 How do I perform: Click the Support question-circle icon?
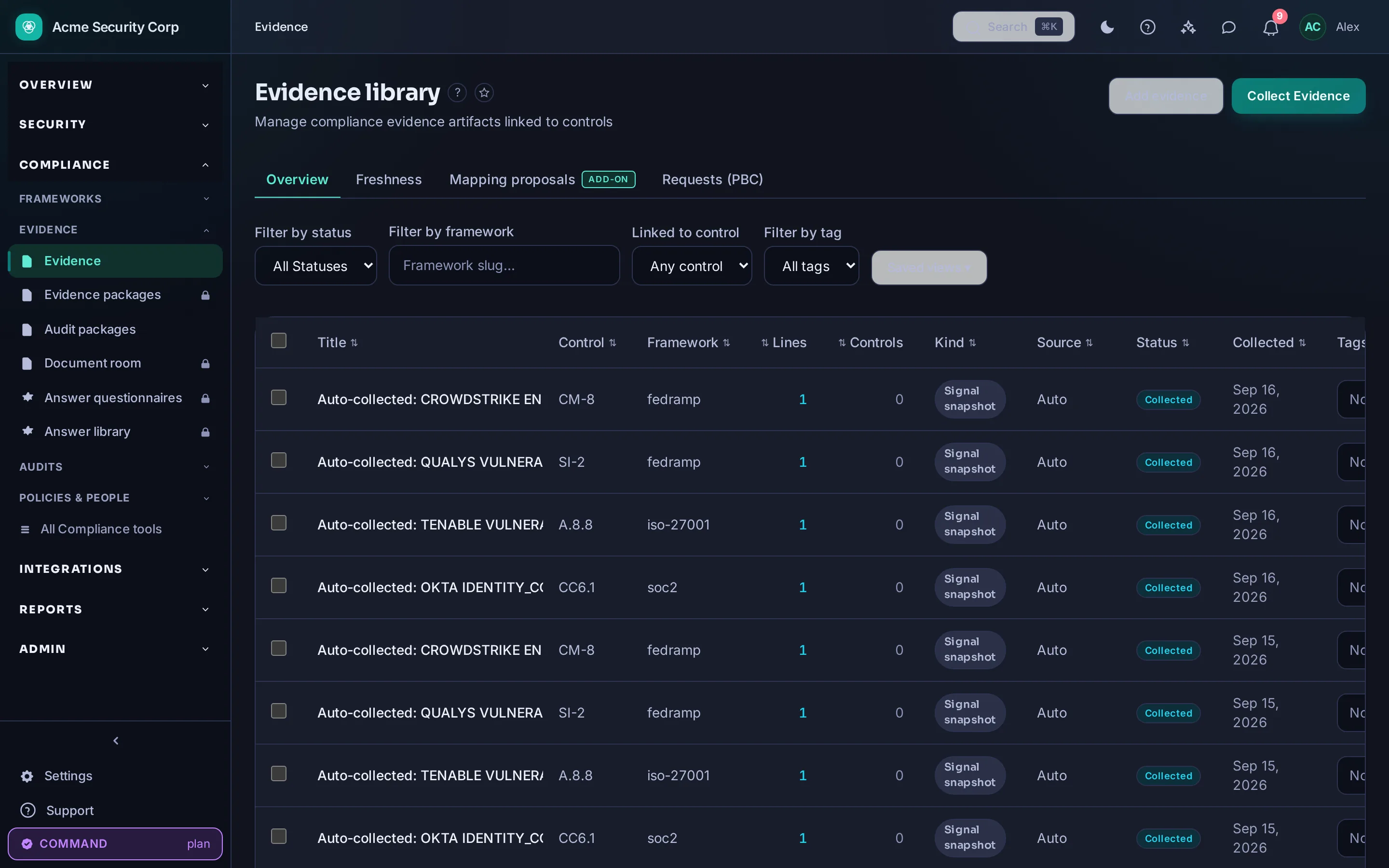tap(27, 811)
